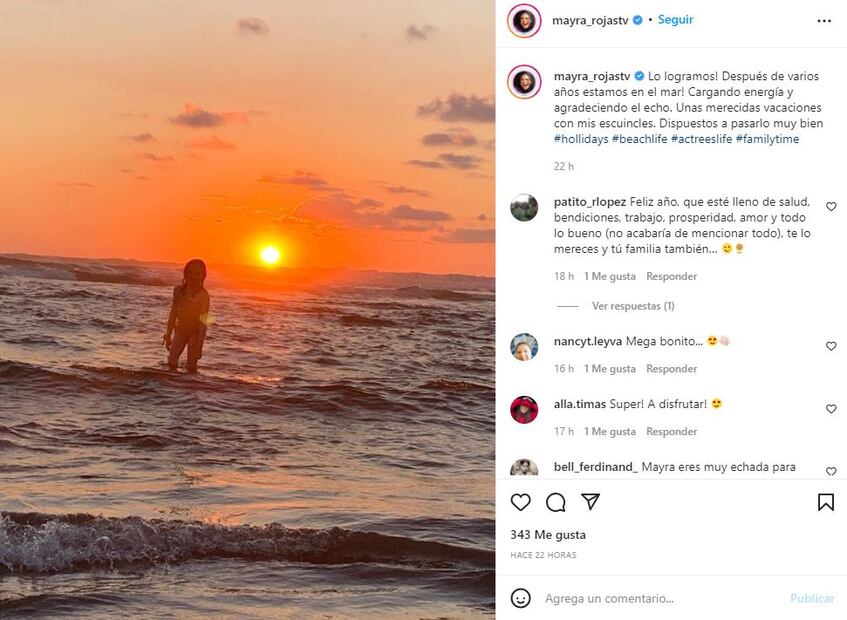Screen dimensions: 847x620
Task: Reply to nancyt.leyva's comment
Action: pyautogui.click(x=671, y=369)
